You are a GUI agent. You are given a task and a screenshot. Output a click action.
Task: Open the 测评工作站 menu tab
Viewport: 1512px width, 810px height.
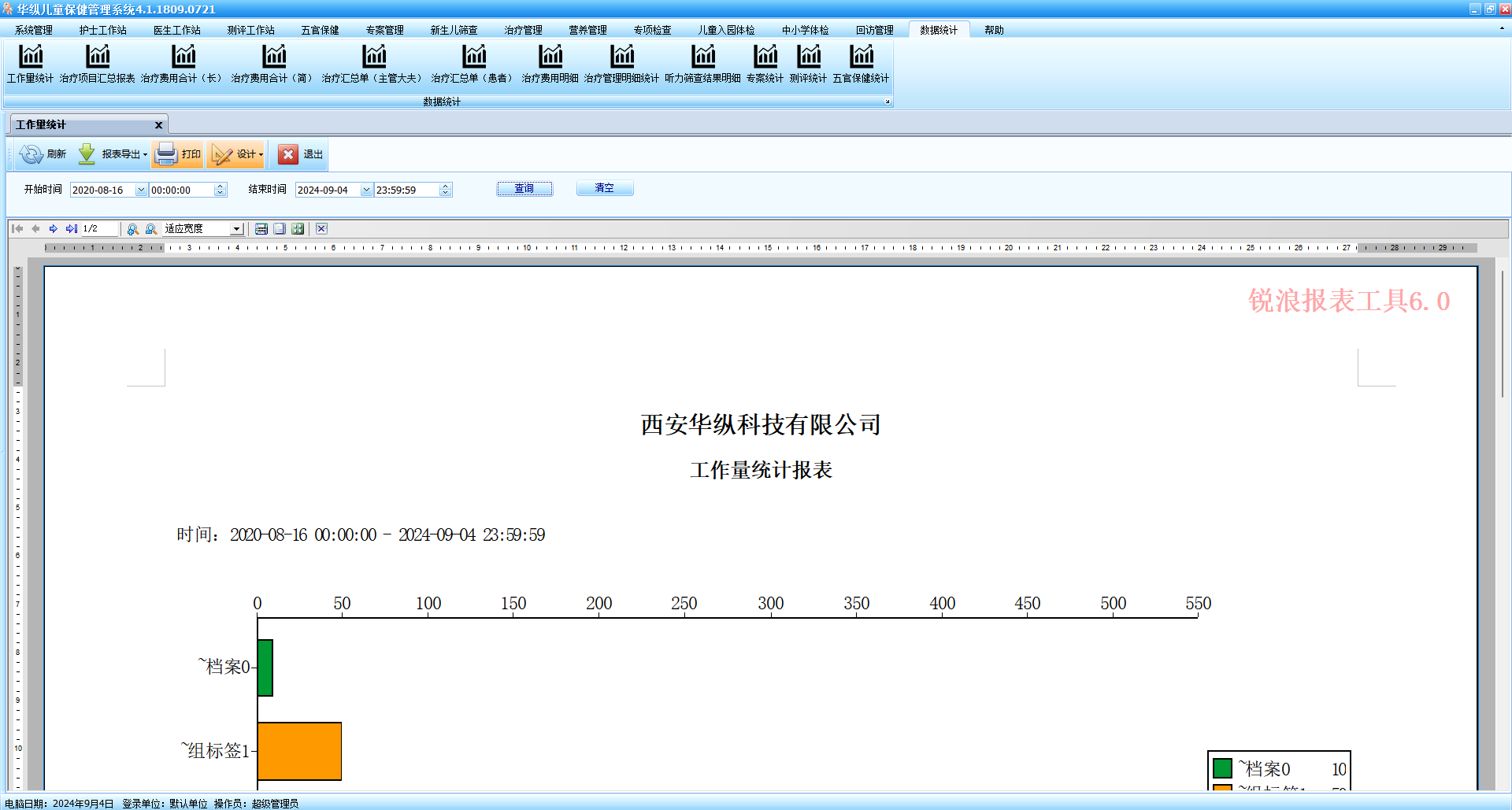tap(251, 30)
